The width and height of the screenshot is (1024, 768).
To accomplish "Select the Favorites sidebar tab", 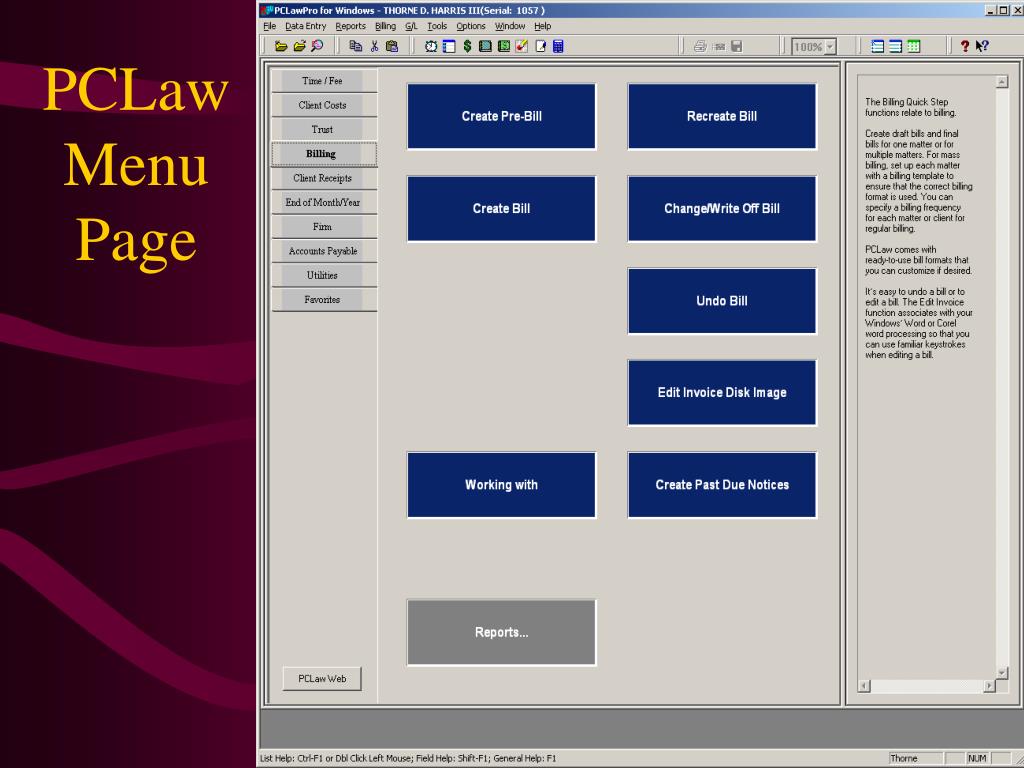I will (324, 300).
